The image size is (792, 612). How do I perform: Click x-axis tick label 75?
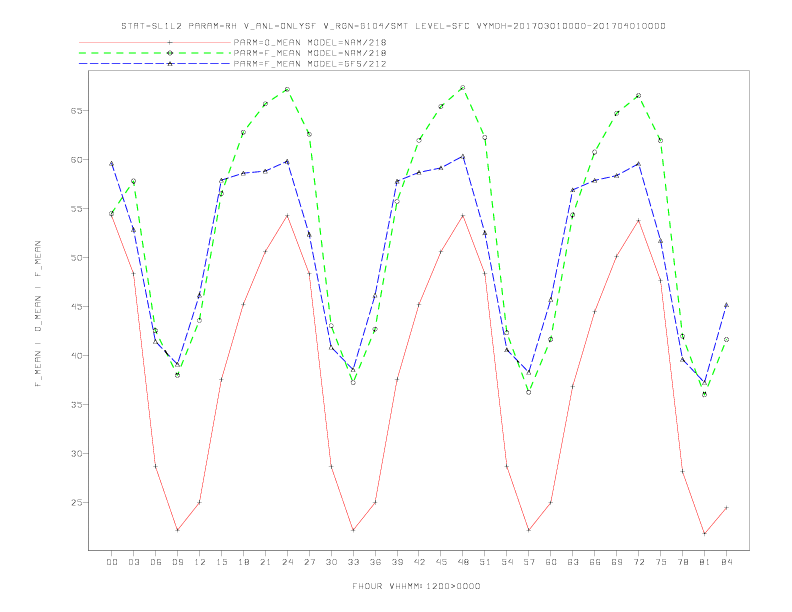[661, 562]
